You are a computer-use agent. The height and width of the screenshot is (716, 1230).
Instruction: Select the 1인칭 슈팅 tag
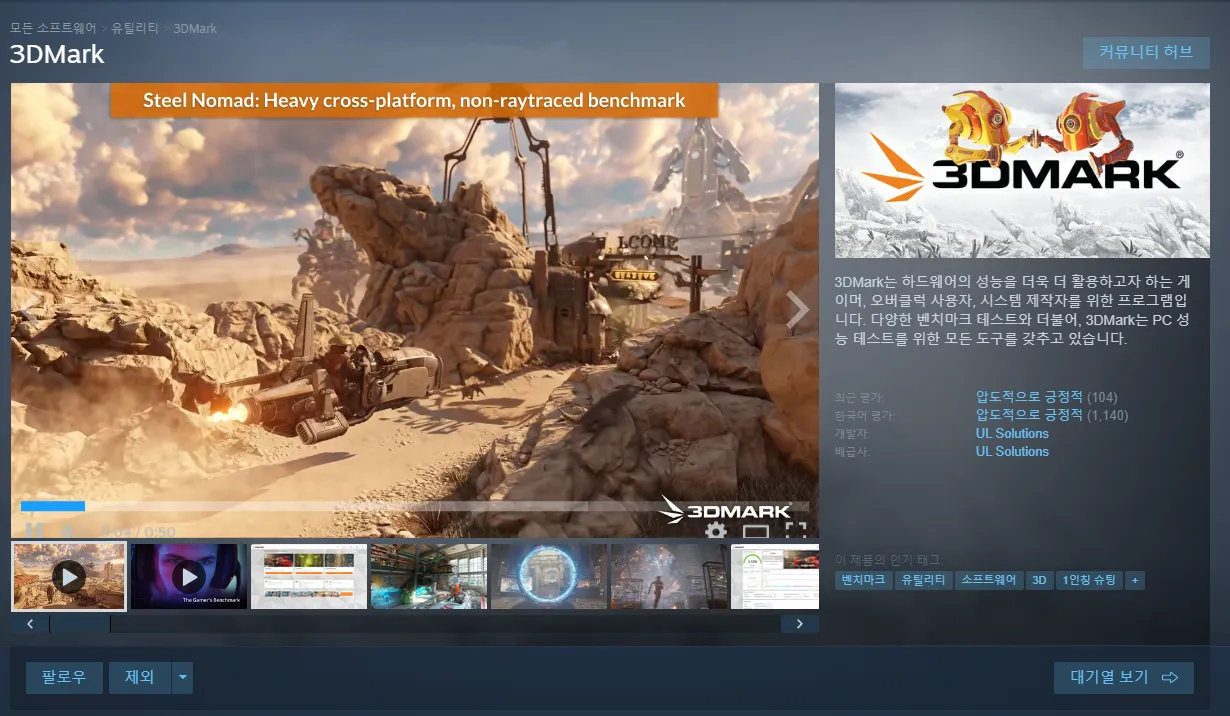(1089, 580)
